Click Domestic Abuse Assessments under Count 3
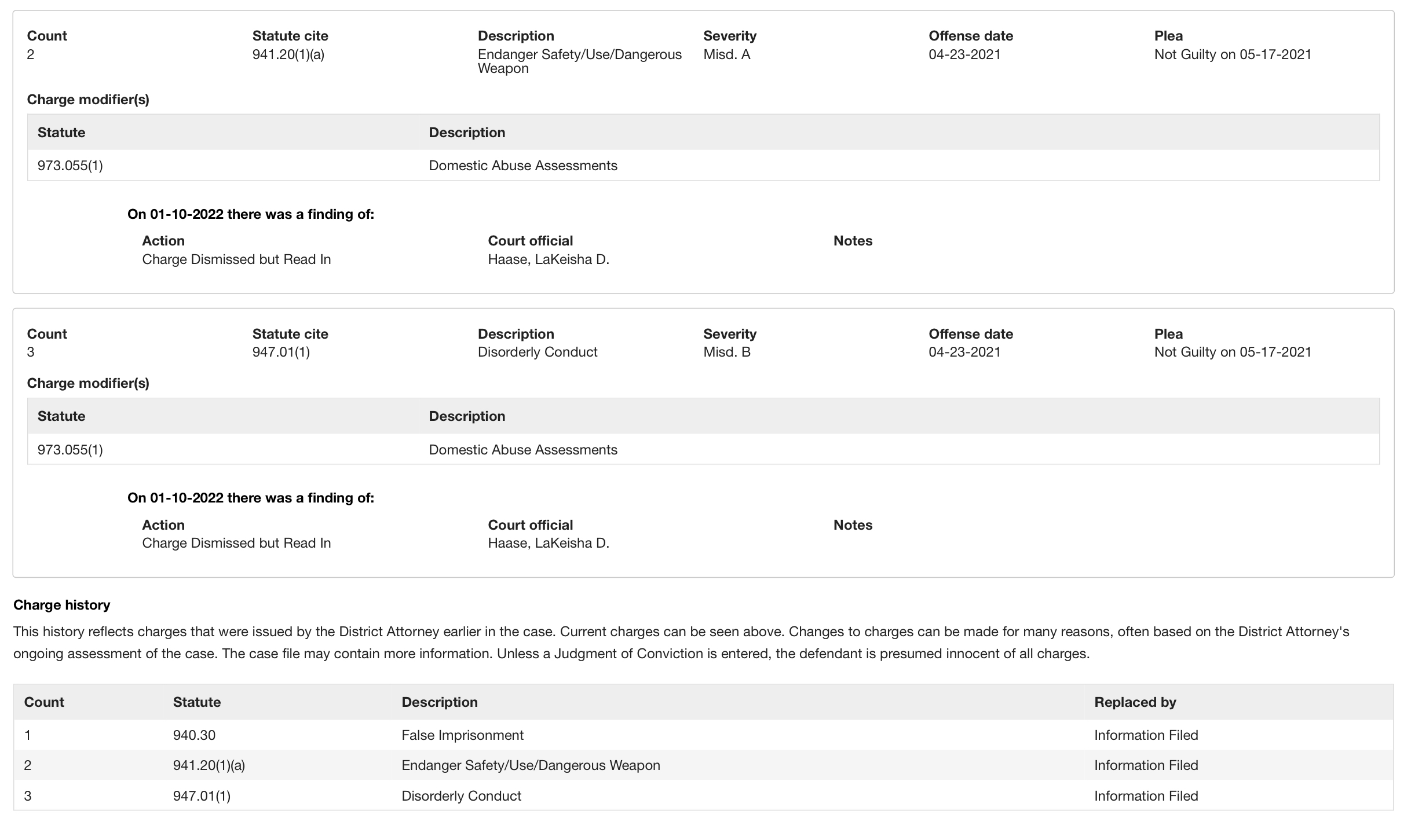This screenshot has width=1422, height=840. click(523, 450)
